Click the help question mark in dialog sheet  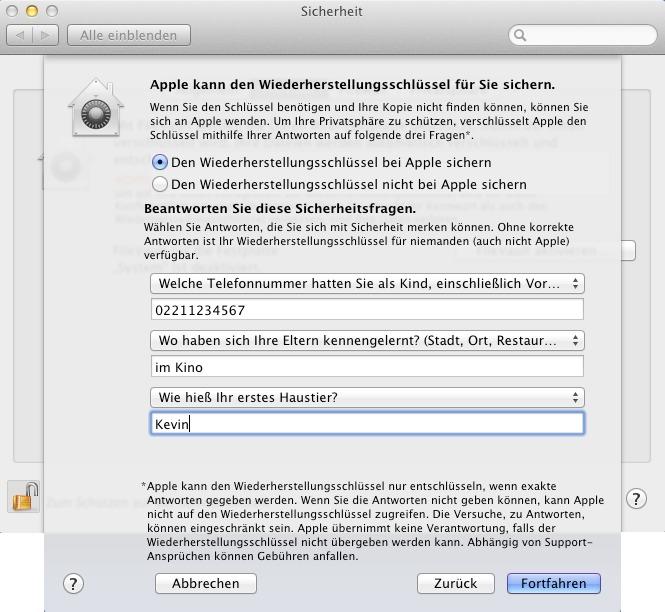pyautogui.click(x=73, y=584)
